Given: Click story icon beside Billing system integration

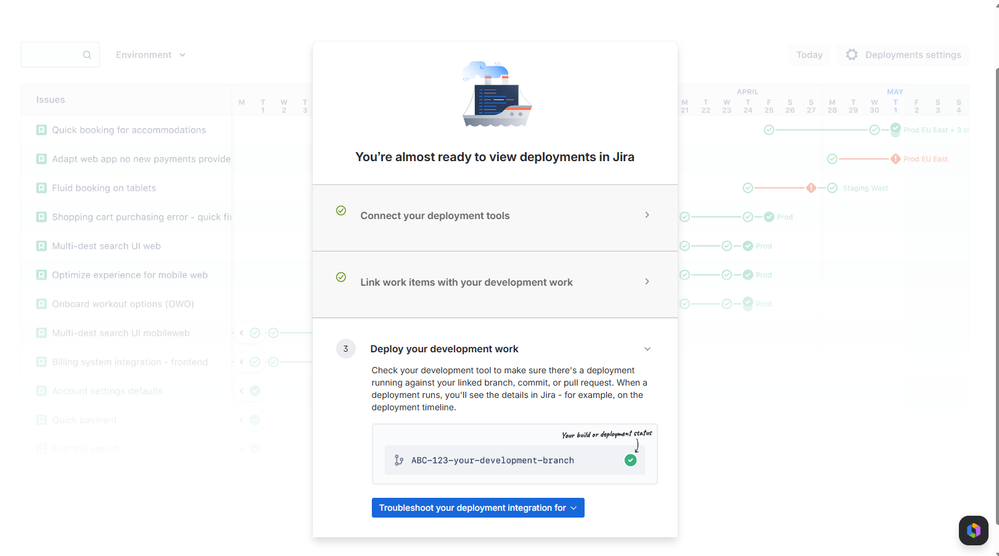Looking at the screenshot, I should (41, 362).
